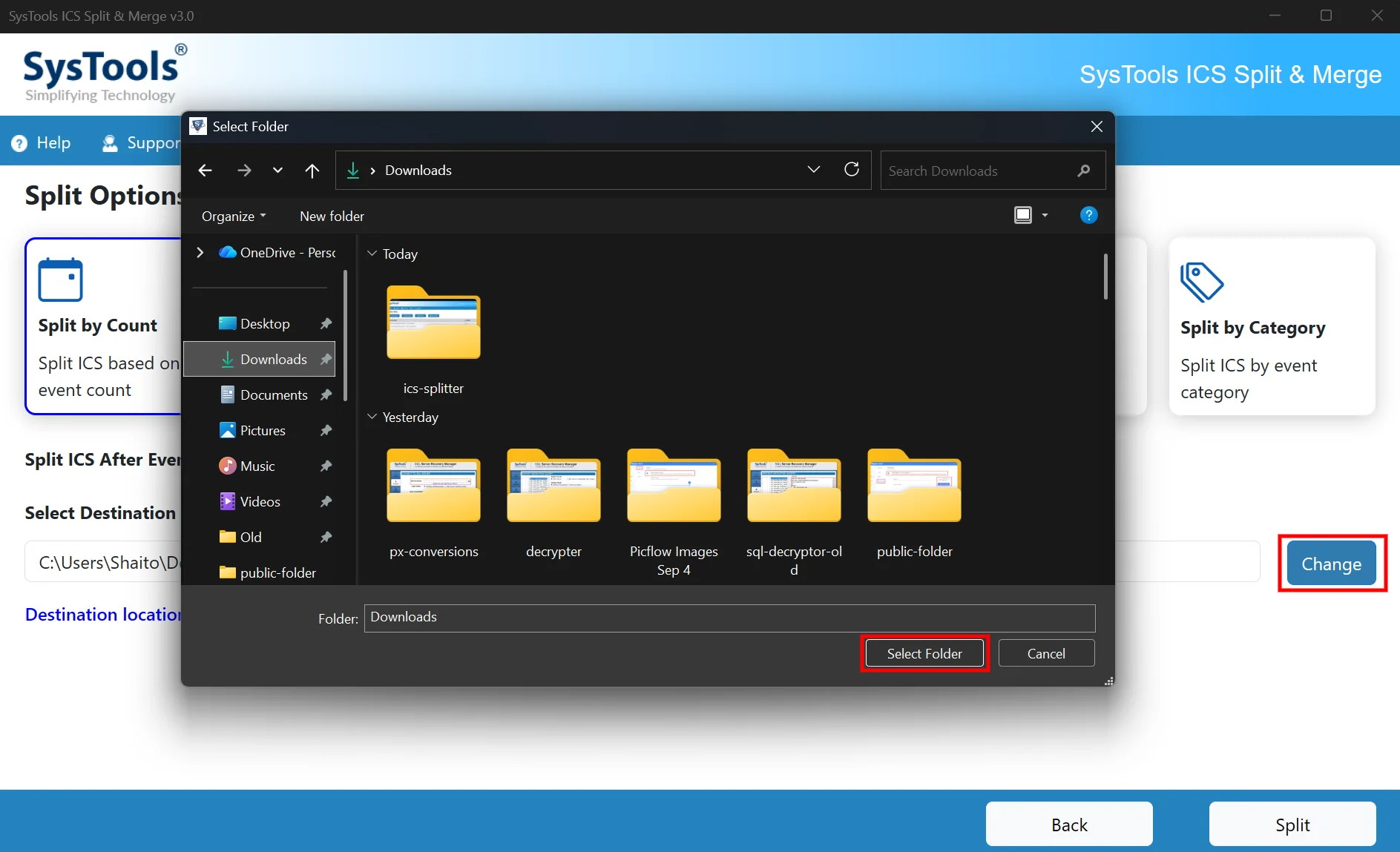1400x852 pixels.
Task: Open recent locations chevron in dialog
Action: 277,171
